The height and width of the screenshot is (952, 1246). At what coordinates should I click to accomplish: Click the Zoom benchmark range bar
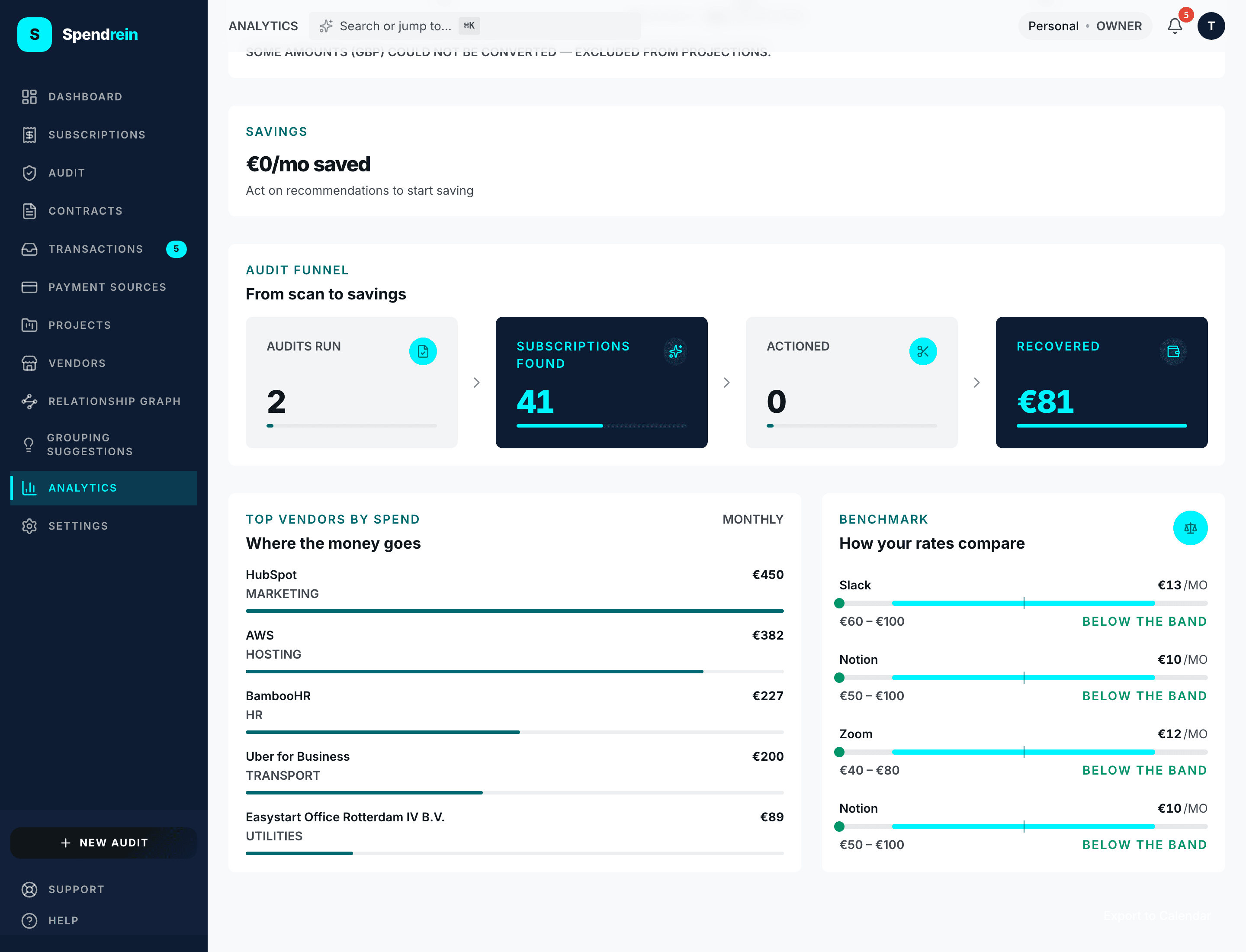(x=1024, y=752)
